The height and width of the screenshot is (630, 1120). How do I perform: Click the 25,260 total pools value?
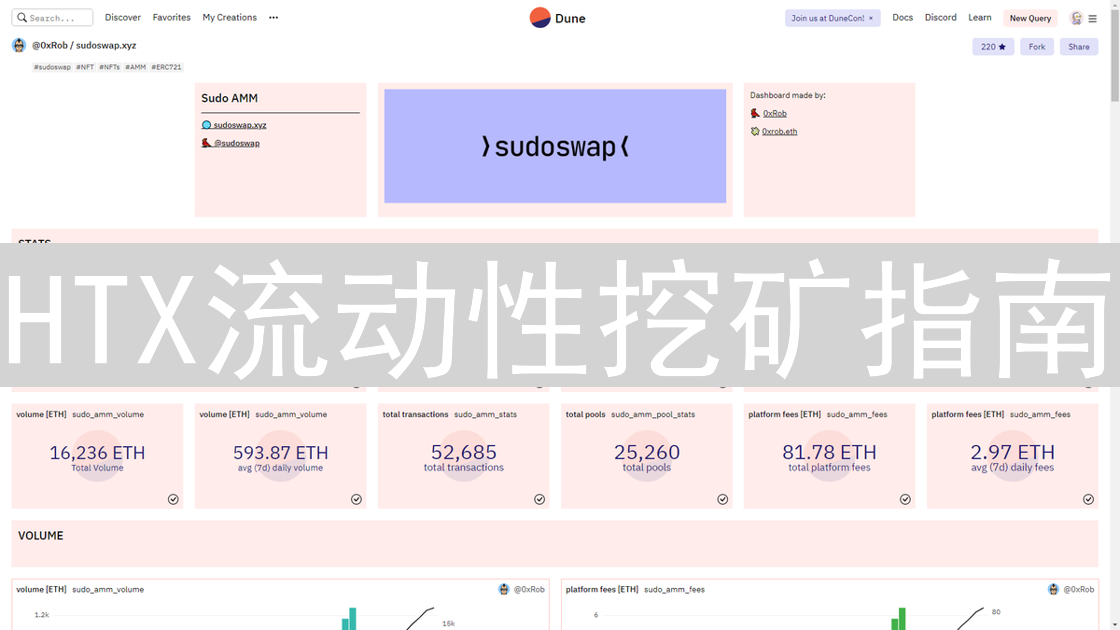click(647, 452)
